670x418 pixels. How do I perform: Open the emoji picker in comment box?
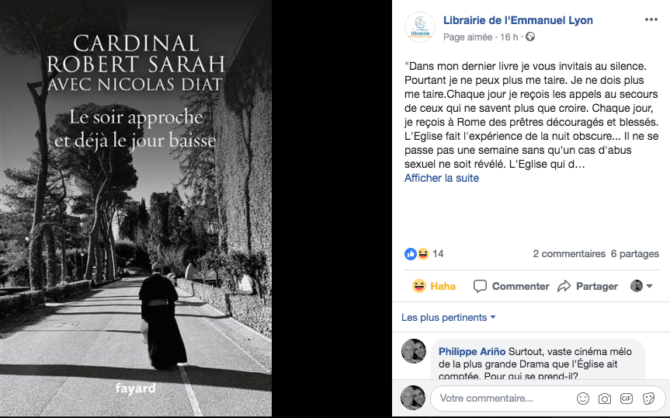pyautogui.click(x=583, y=398)
